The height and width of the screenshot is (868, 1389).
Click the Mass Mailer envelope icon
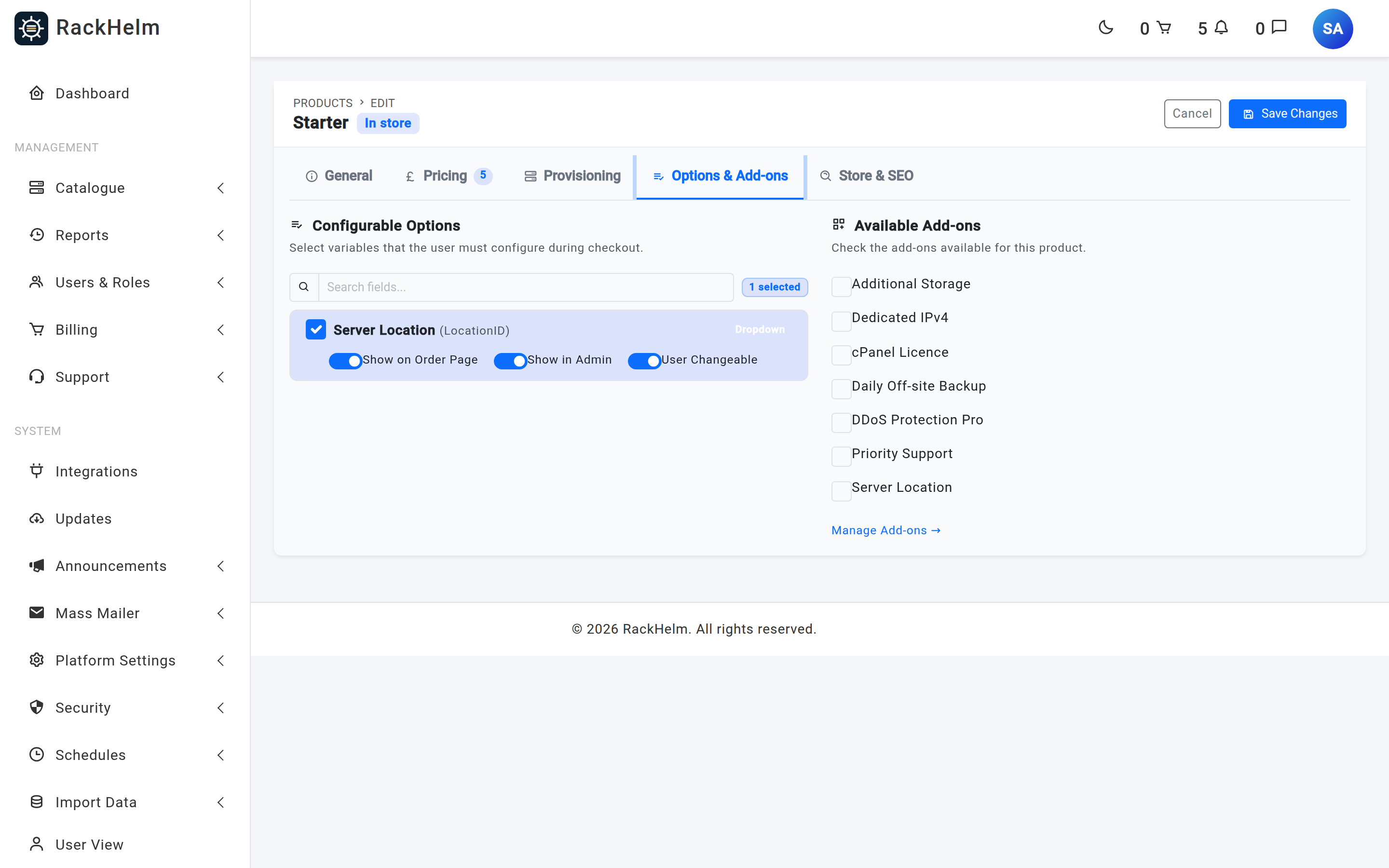click(x=37, y=612)
